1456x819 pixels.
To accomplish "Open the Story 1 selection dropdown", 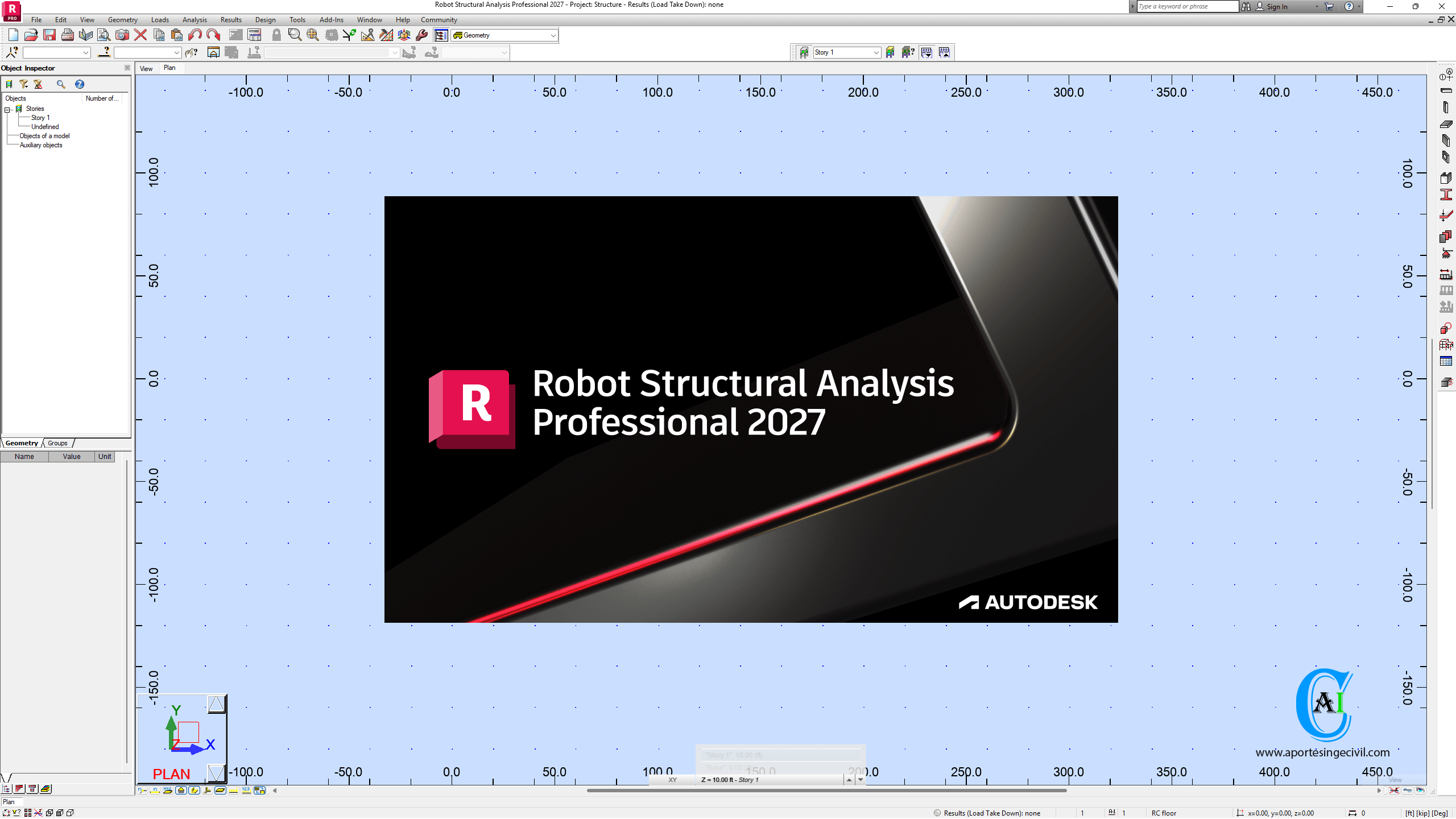I will 876,52.
